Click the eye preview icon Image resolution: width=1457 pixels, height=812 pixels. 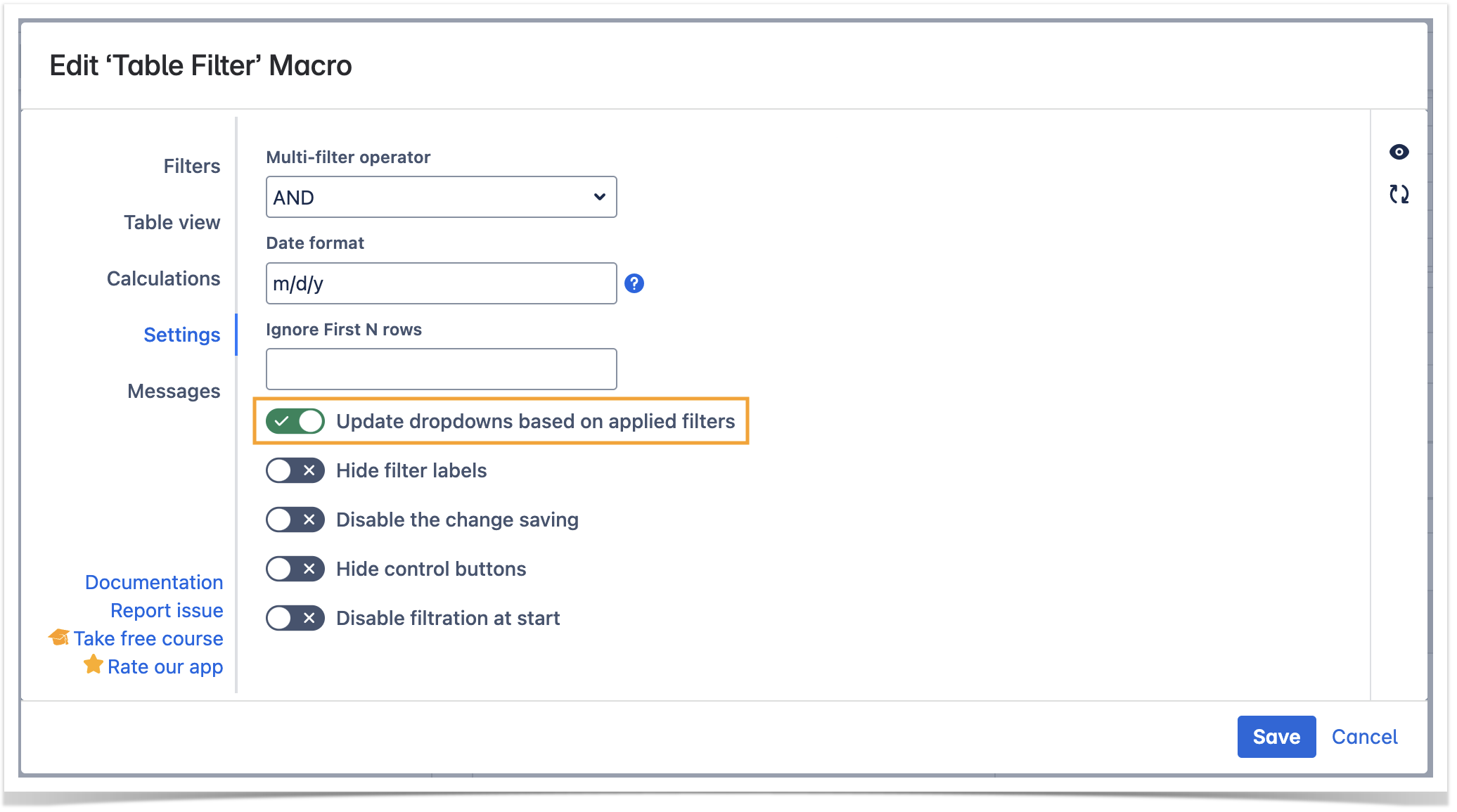pyautogui.click(x=1399, y=152)
